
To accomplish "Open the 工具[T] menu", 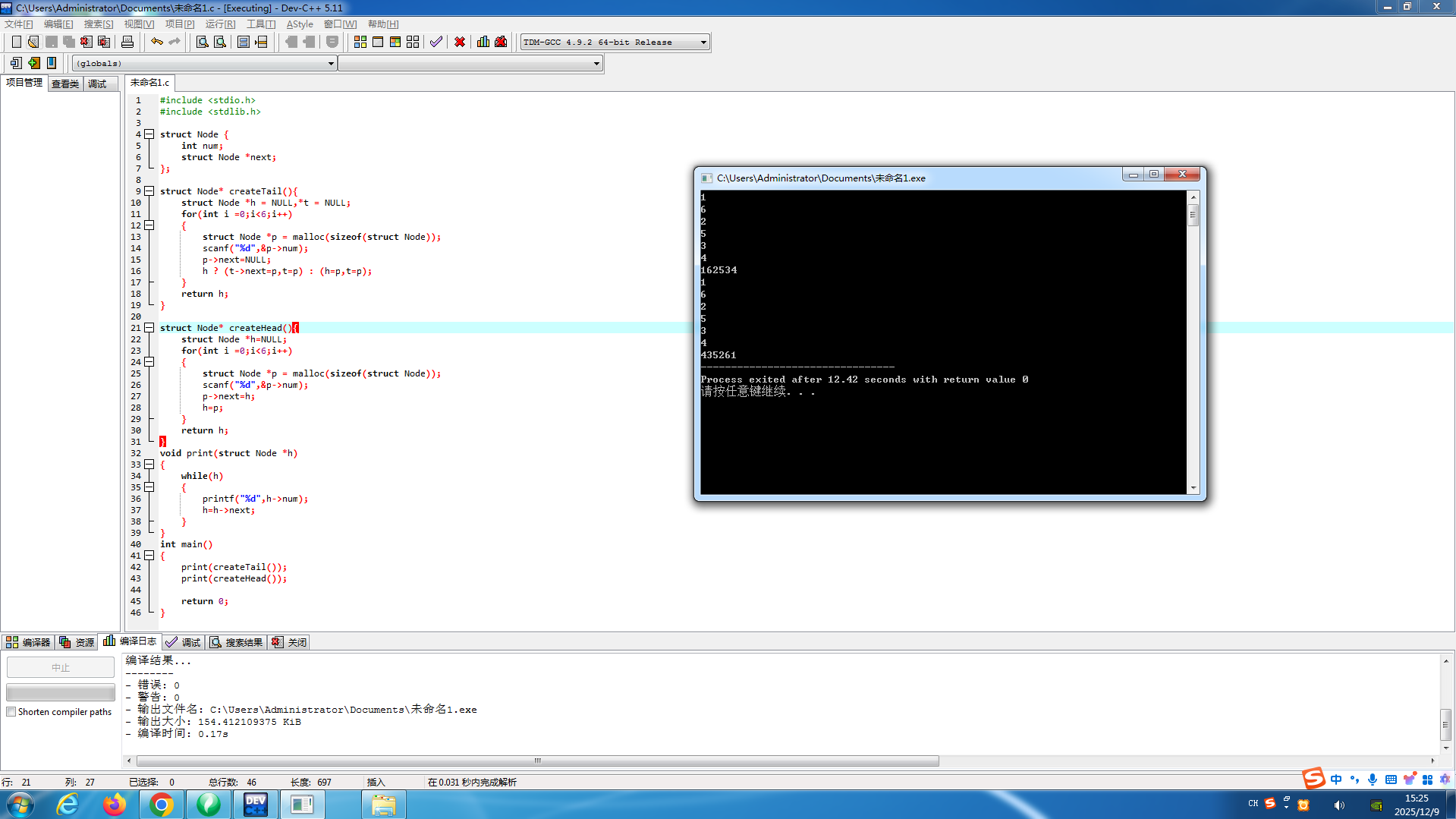I will (x=261, y=24).
